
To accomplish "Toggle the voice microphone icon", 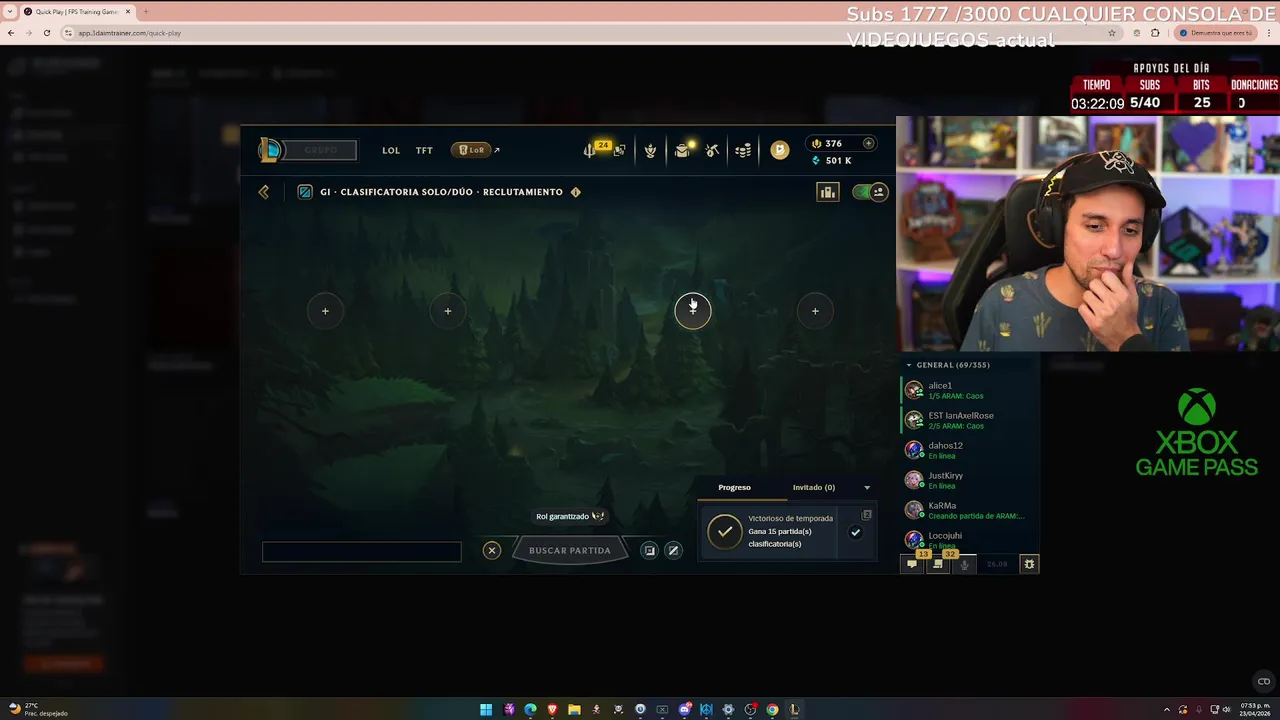I will coord(964,564).
